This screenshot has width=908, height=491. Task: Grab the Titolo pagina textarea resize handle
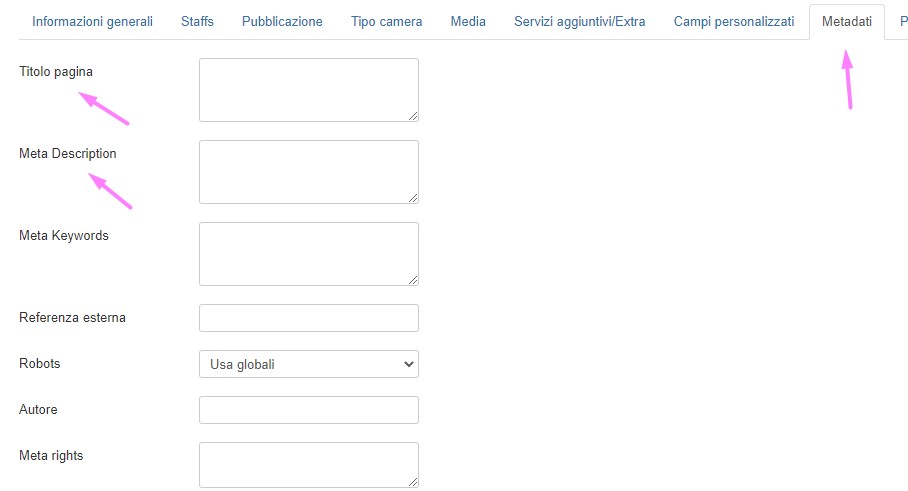pyautogui.click(x=413, y=116)
